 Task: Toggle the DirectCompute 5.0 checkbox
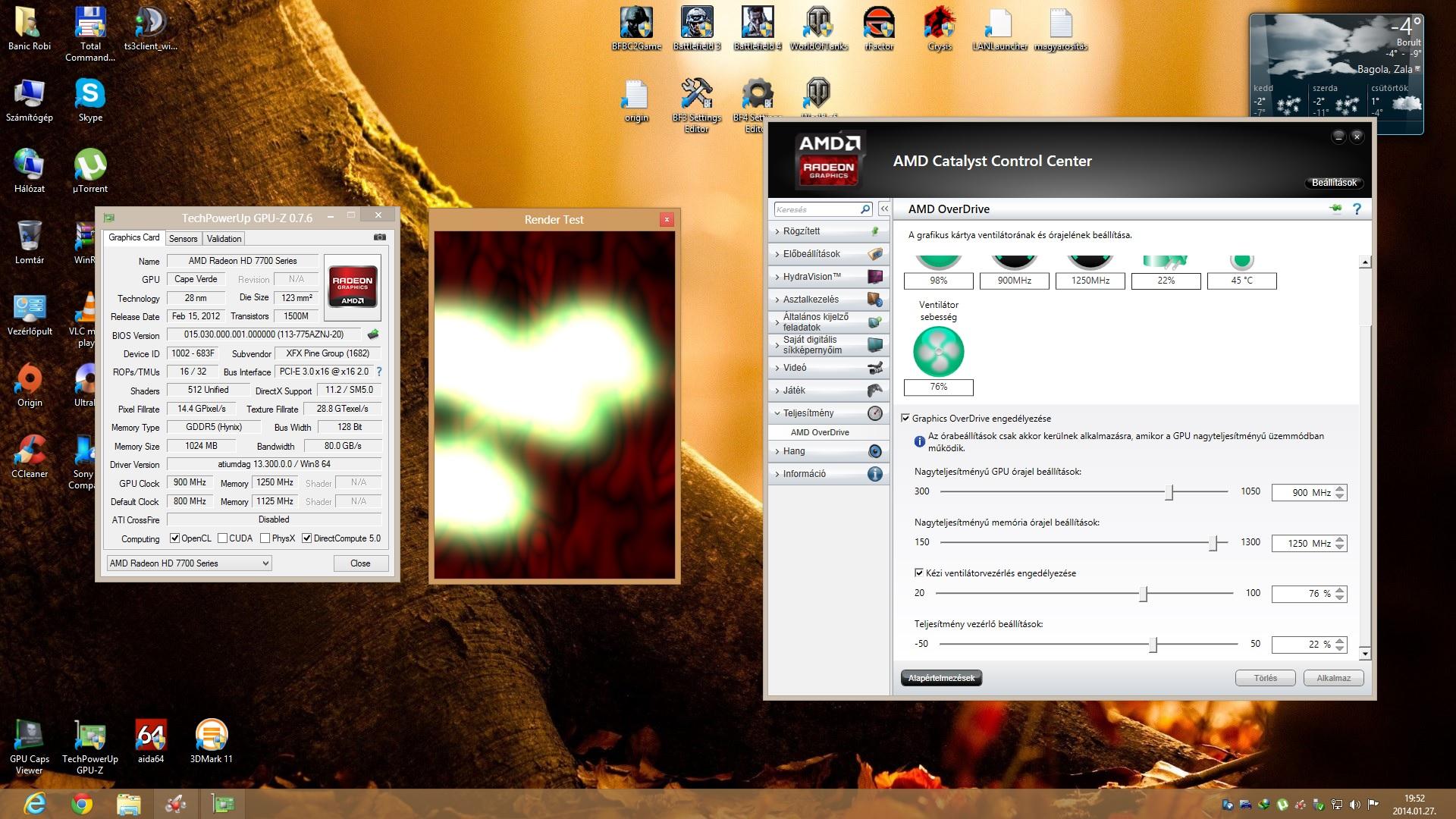306,538
